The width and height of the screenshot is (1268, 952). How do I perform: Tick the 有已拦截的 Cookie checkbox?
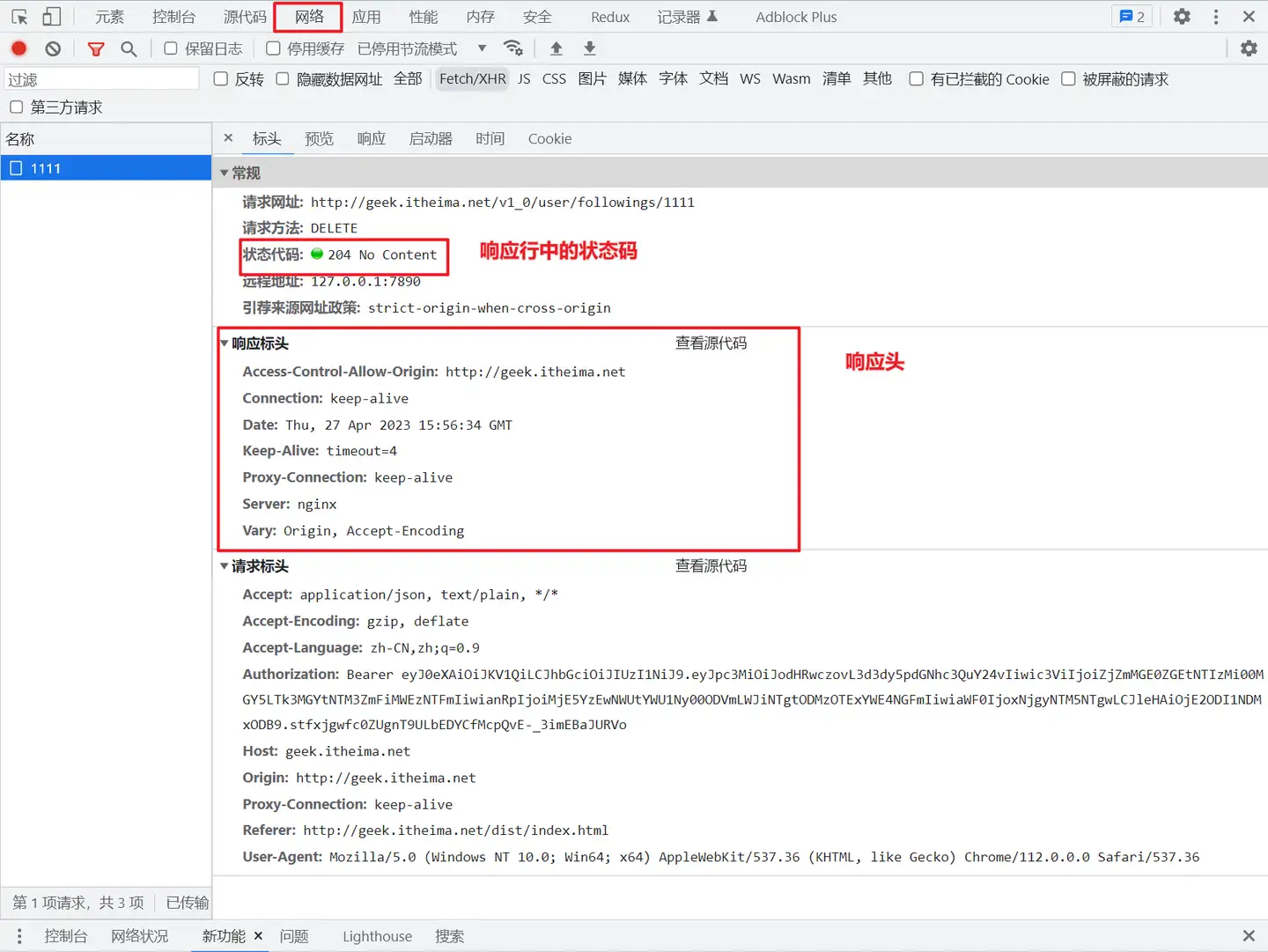tap(916, 79)
